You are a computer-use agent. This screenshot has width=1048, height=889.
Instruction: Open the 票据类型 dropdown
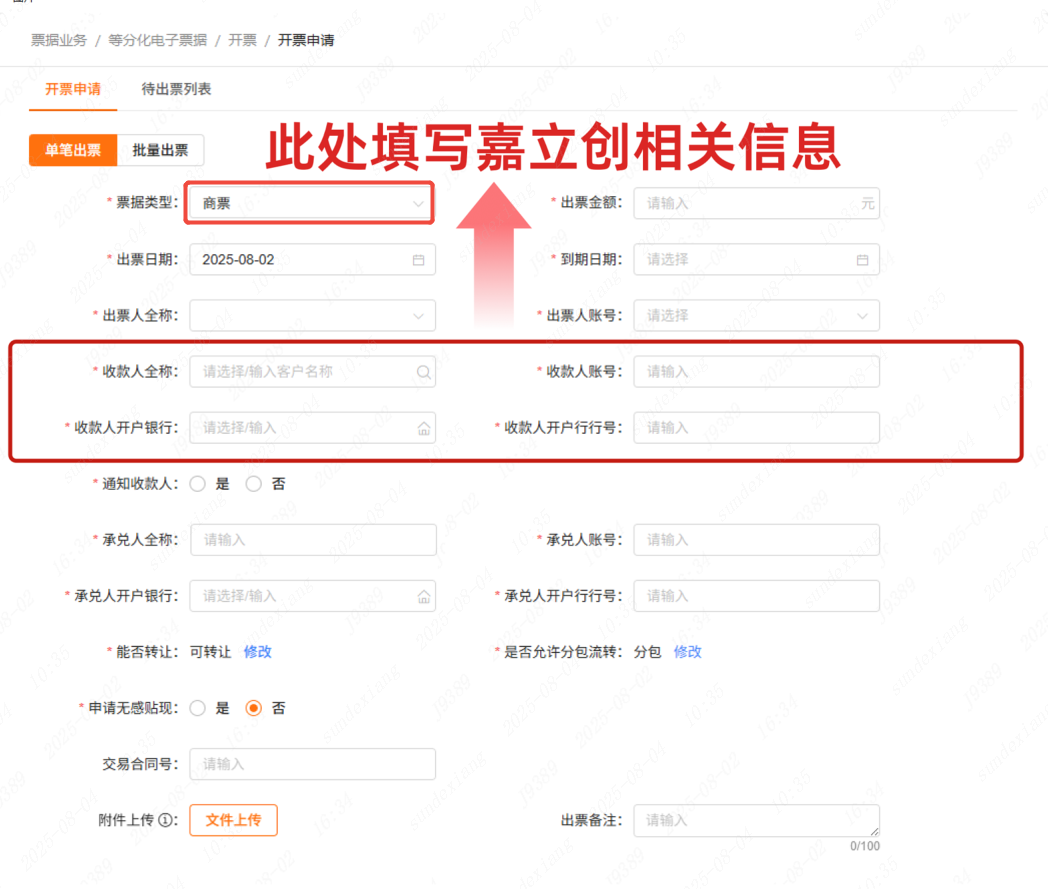[x=312, y=203]
